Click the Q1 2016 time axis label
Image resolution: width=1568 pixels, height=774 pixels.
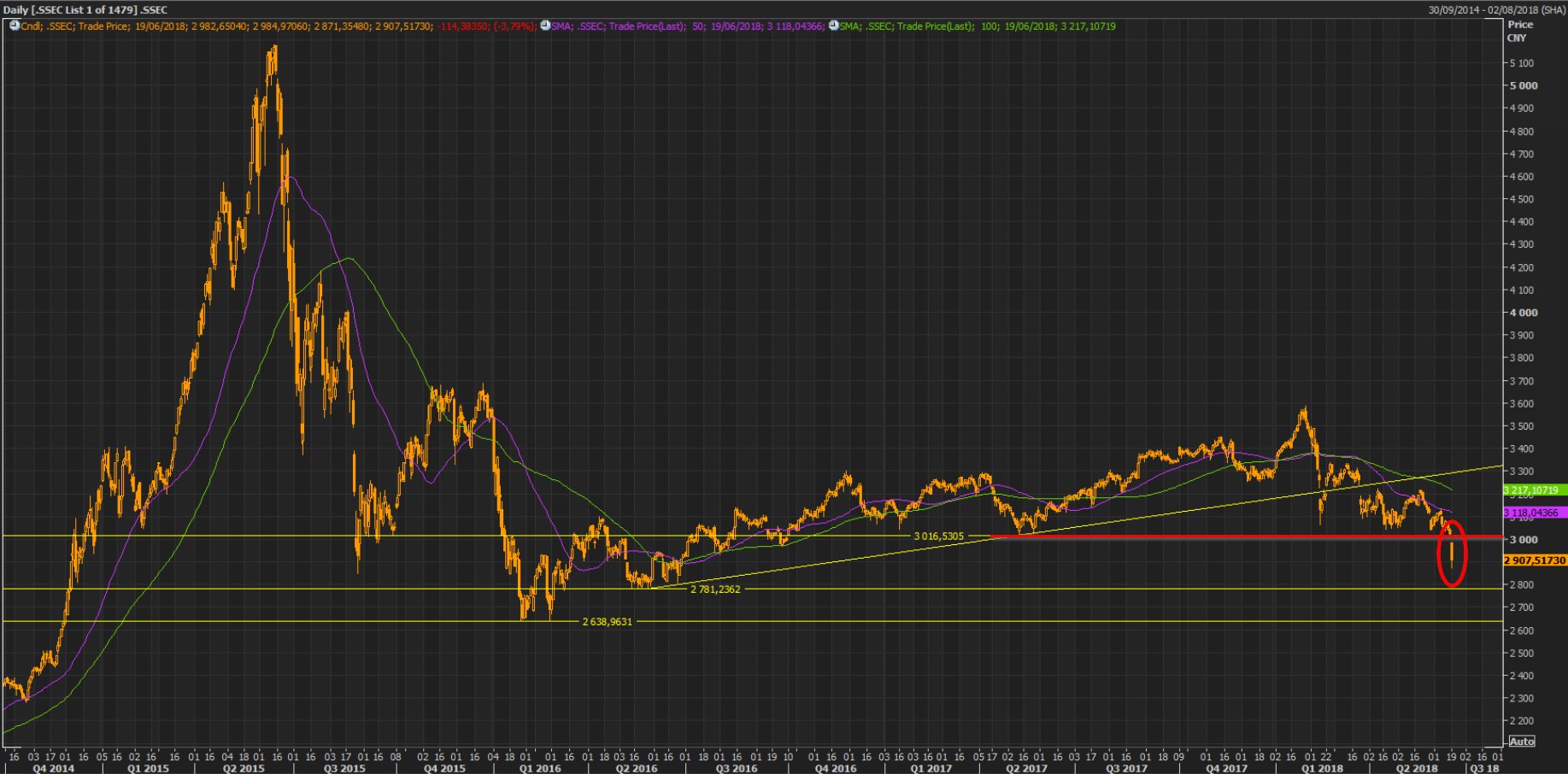pos(540,768)
